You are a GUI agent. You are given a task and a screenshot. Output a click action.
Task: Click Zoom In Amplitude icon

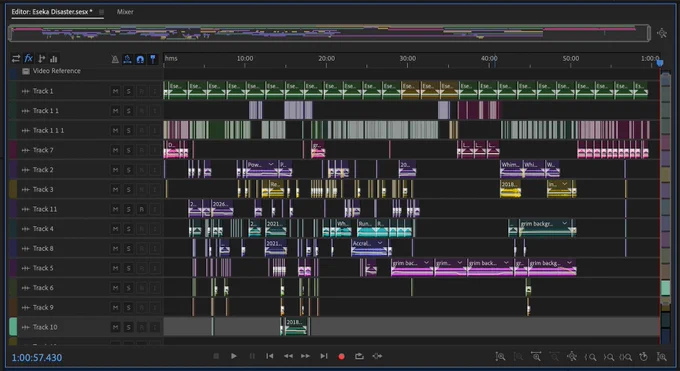[500, 357]
